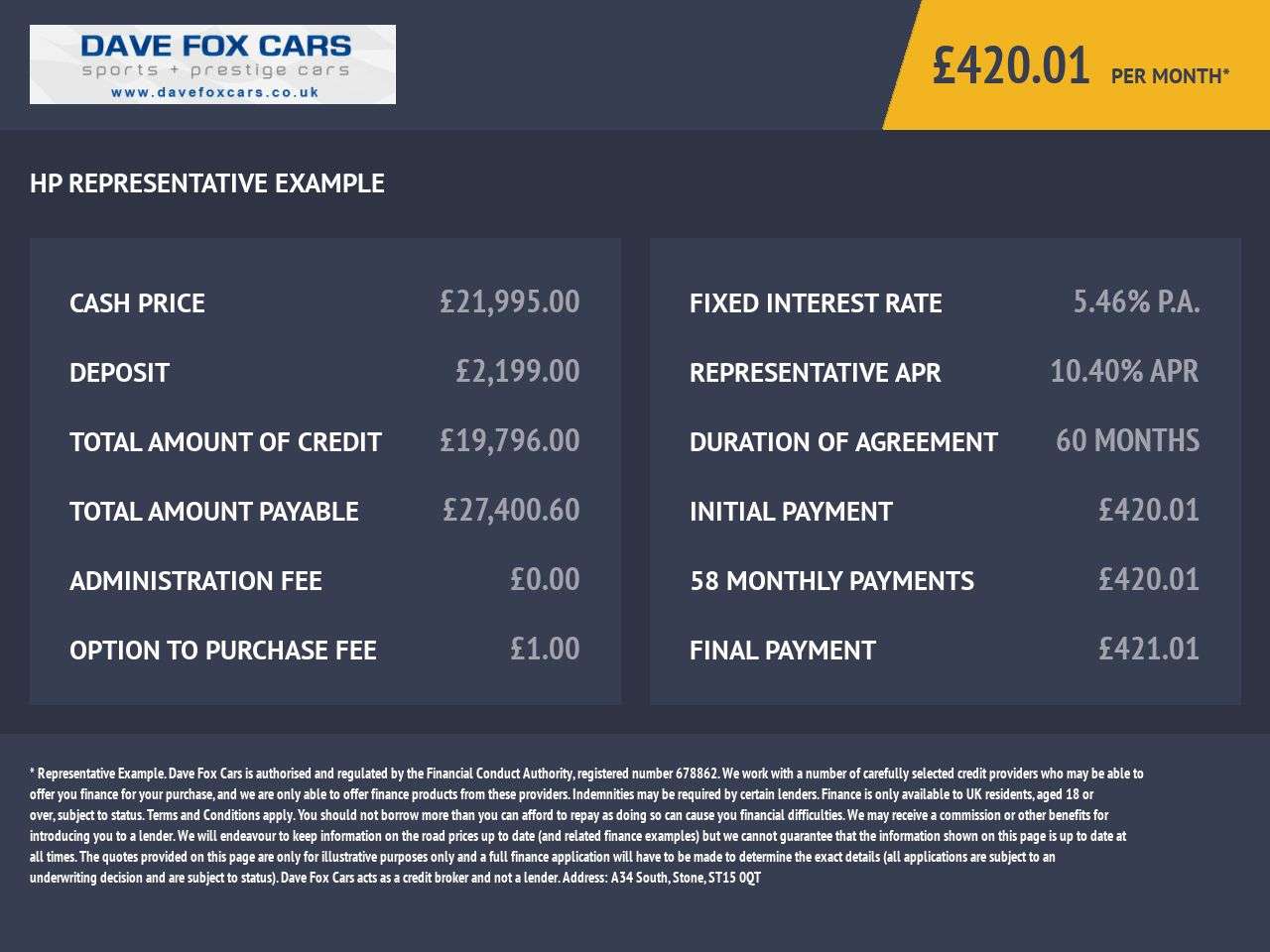Select the HP Representative Example heading

tap(207, 183)
